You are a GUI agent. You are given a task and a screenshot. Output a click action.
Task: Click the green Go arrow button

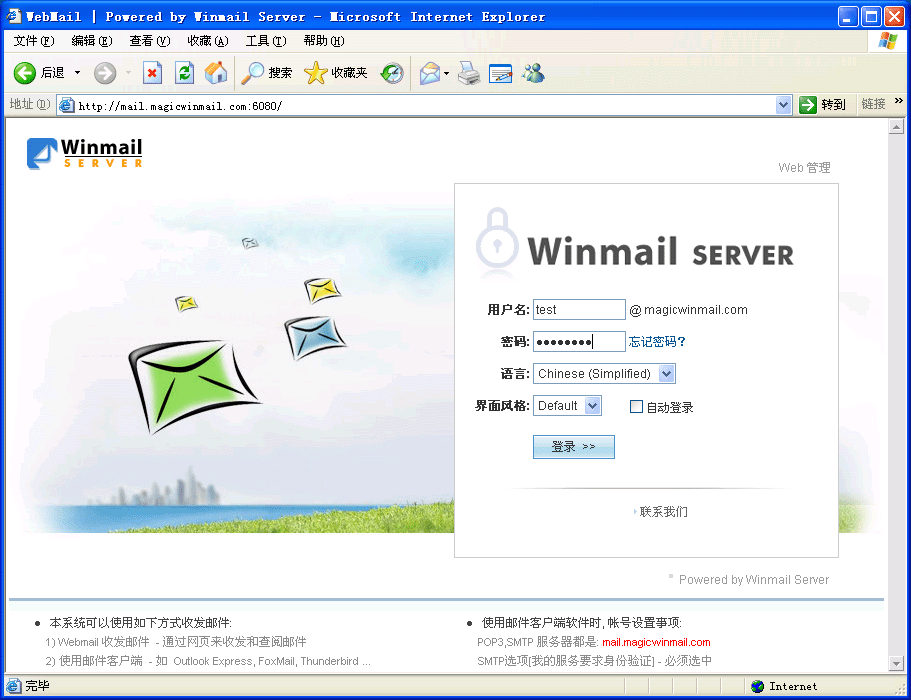click(808, 105)
